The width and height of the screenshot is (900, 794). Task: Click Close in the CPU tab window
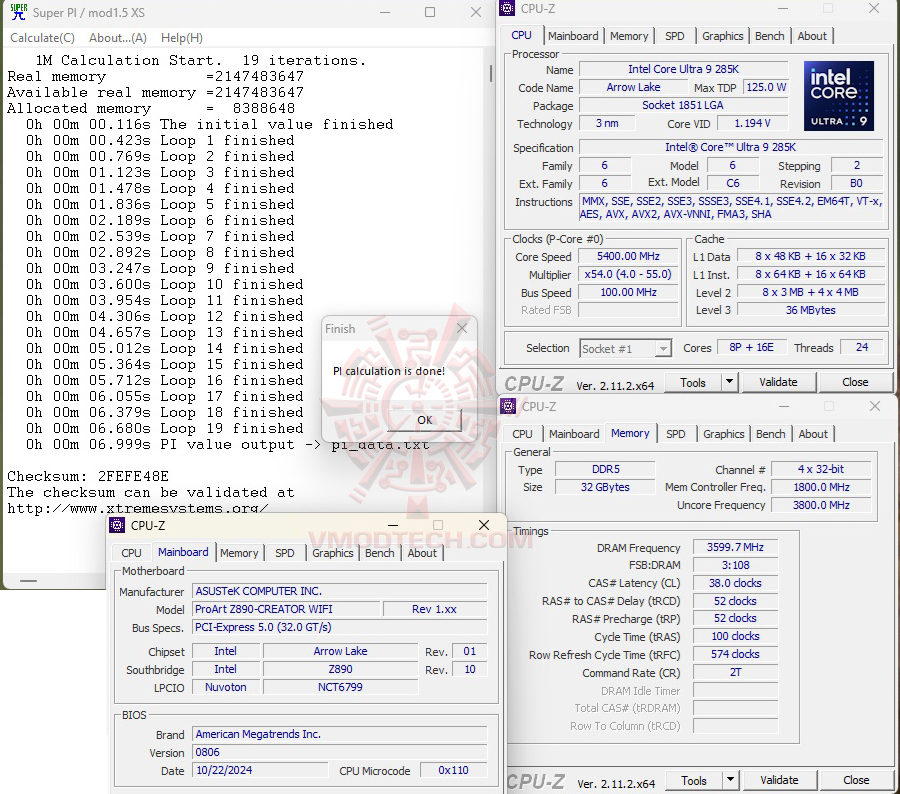point(855,382)
